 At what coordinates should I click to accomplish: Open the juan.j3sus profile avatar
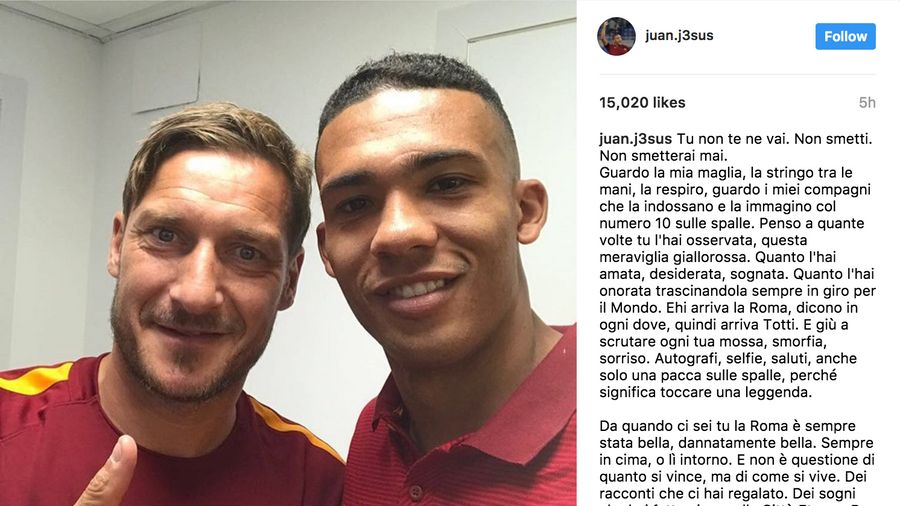click(x=616, y=36)
